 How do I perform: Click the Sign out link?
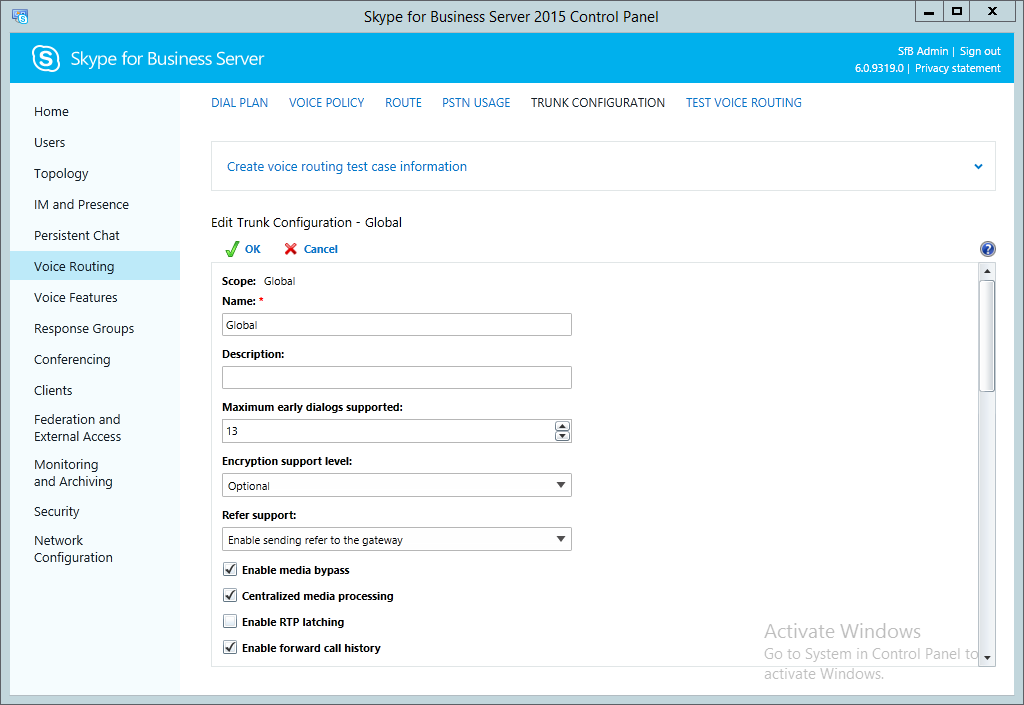[x=980, y=51]
